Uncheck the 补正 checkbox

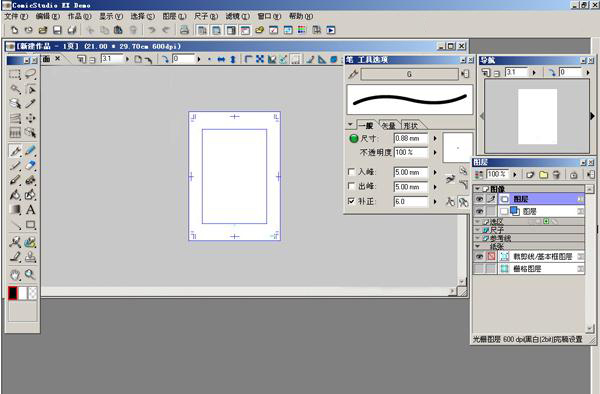pyautogui.click(x=351, y=201)
